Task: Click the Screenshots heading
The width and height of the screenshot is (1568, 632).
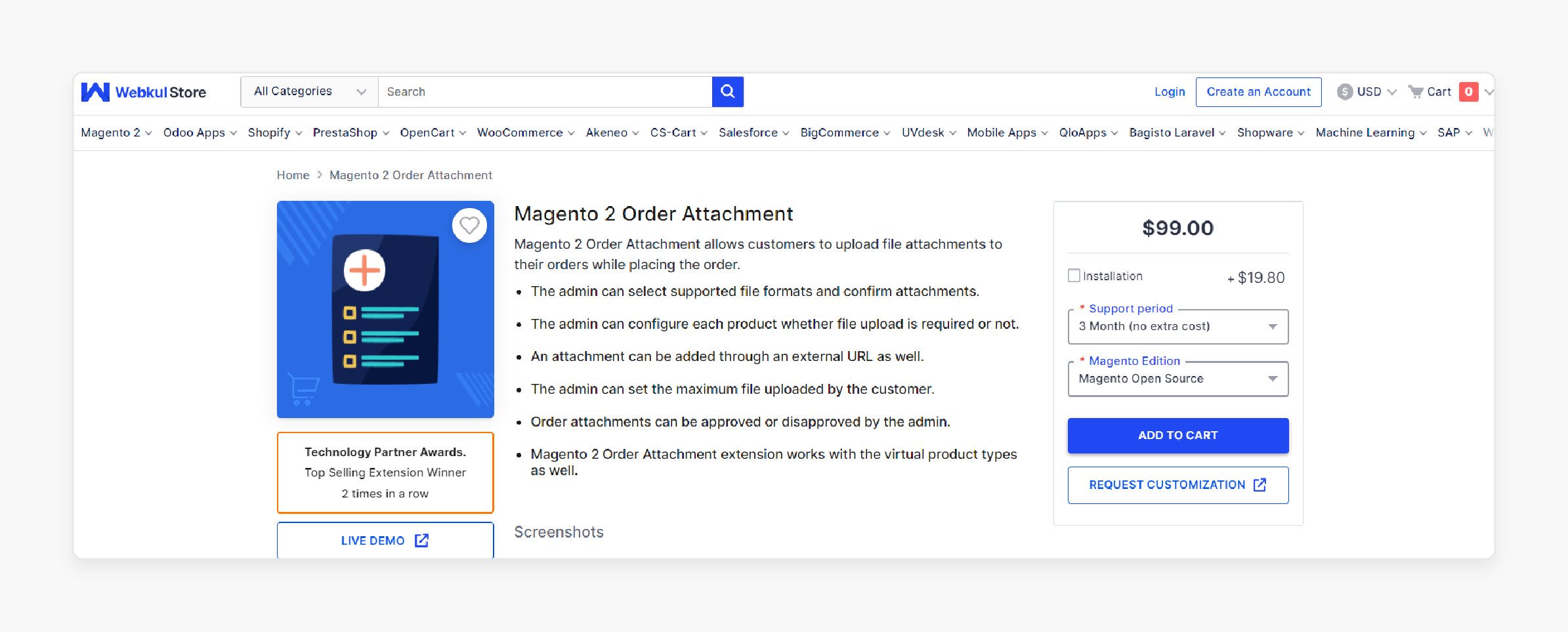Action: 559,532
